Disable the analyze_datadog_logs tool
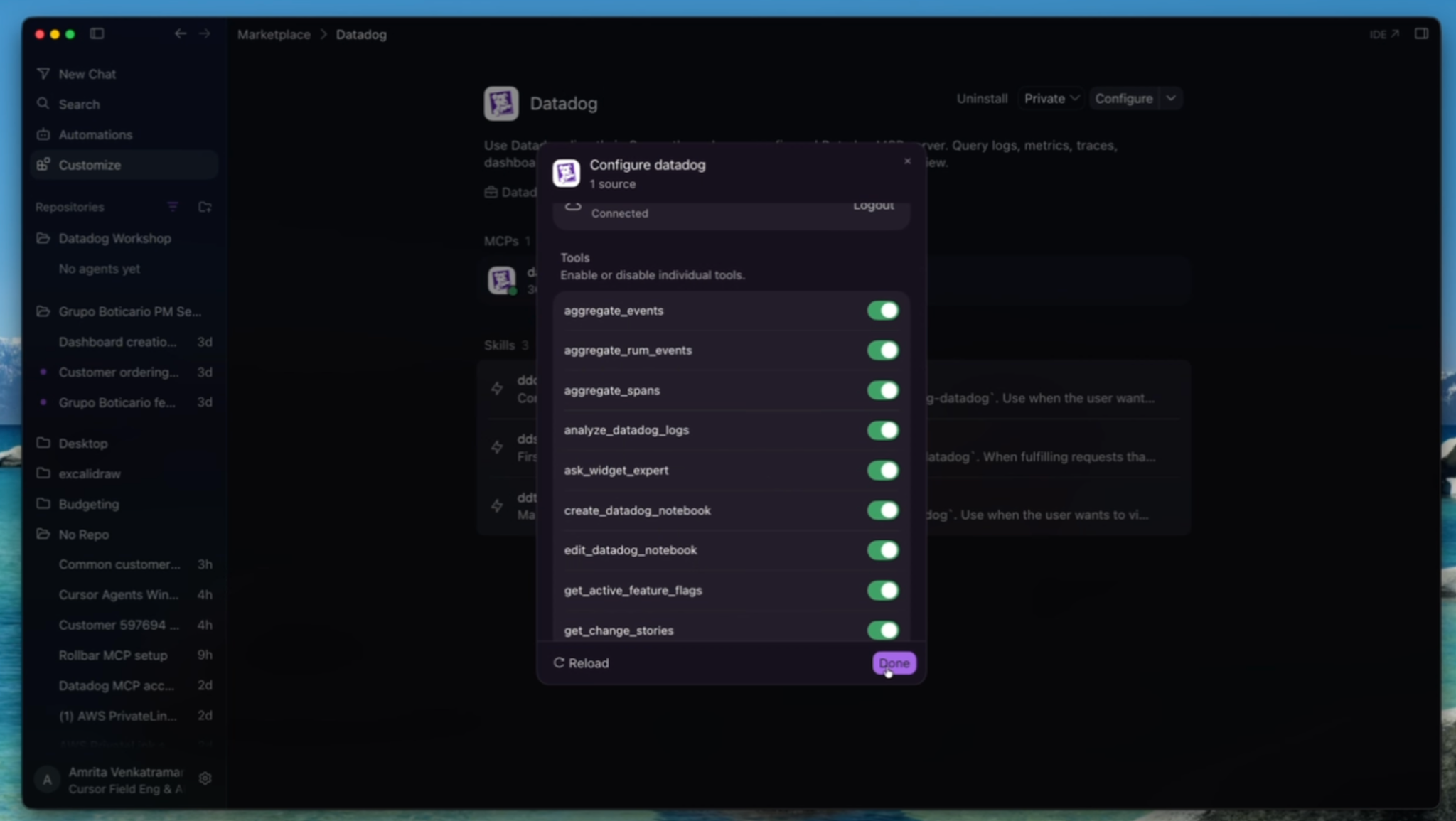Viewport: 1456px width, 821px height. click(x=883, y=430)
